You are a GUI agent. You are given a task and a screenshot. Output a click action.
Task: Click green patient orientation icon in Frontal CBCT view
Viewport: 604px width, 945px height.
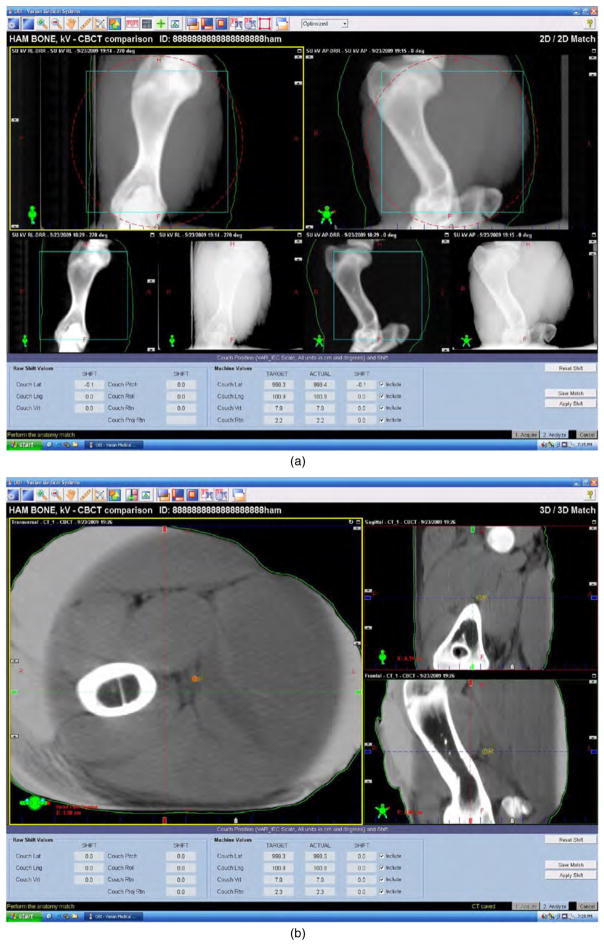click(x=381, y=808)
